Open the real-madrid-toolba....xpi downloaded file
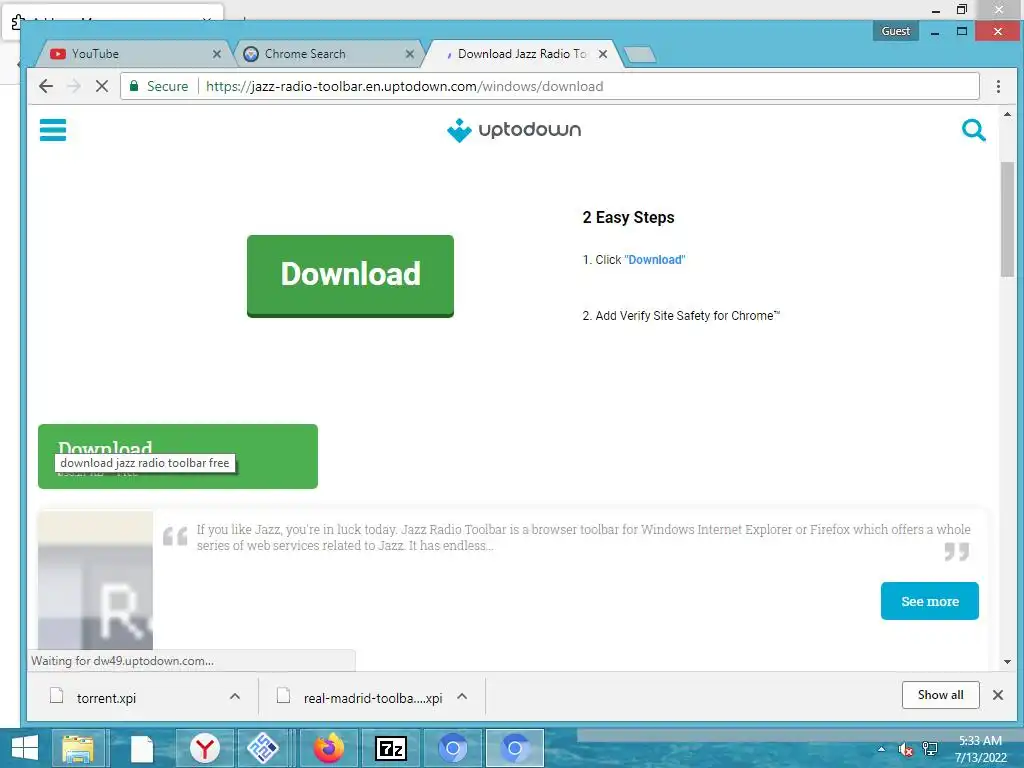1024x768 pixels. click(x=372, y=698)
